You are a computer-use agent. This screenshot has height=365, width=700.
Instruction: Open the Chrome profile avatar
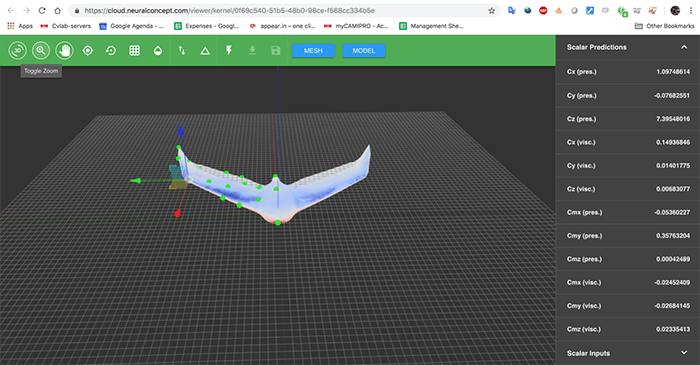click(675, 10)
